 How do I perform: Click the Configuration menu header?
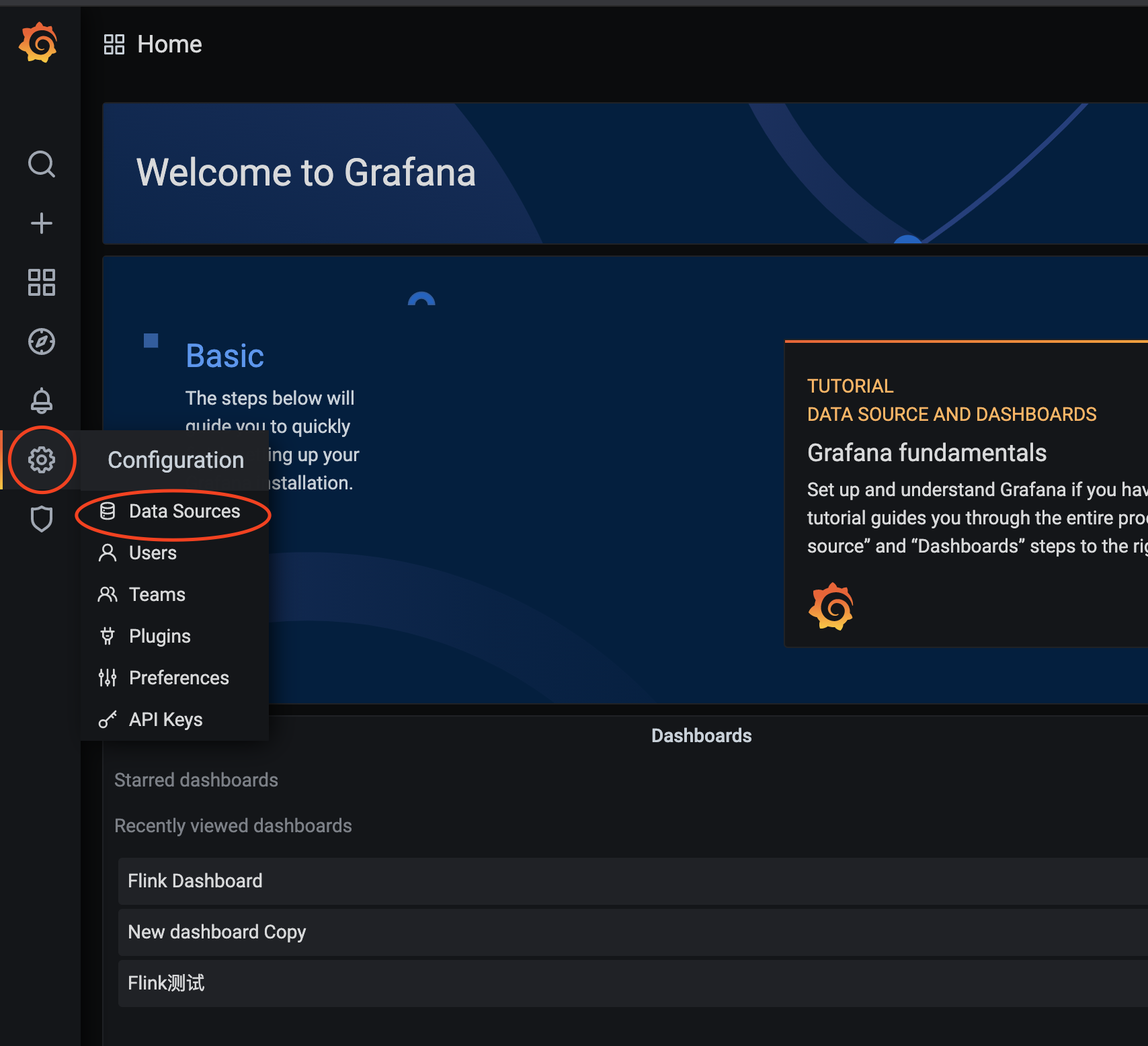(x=175, y=460)
